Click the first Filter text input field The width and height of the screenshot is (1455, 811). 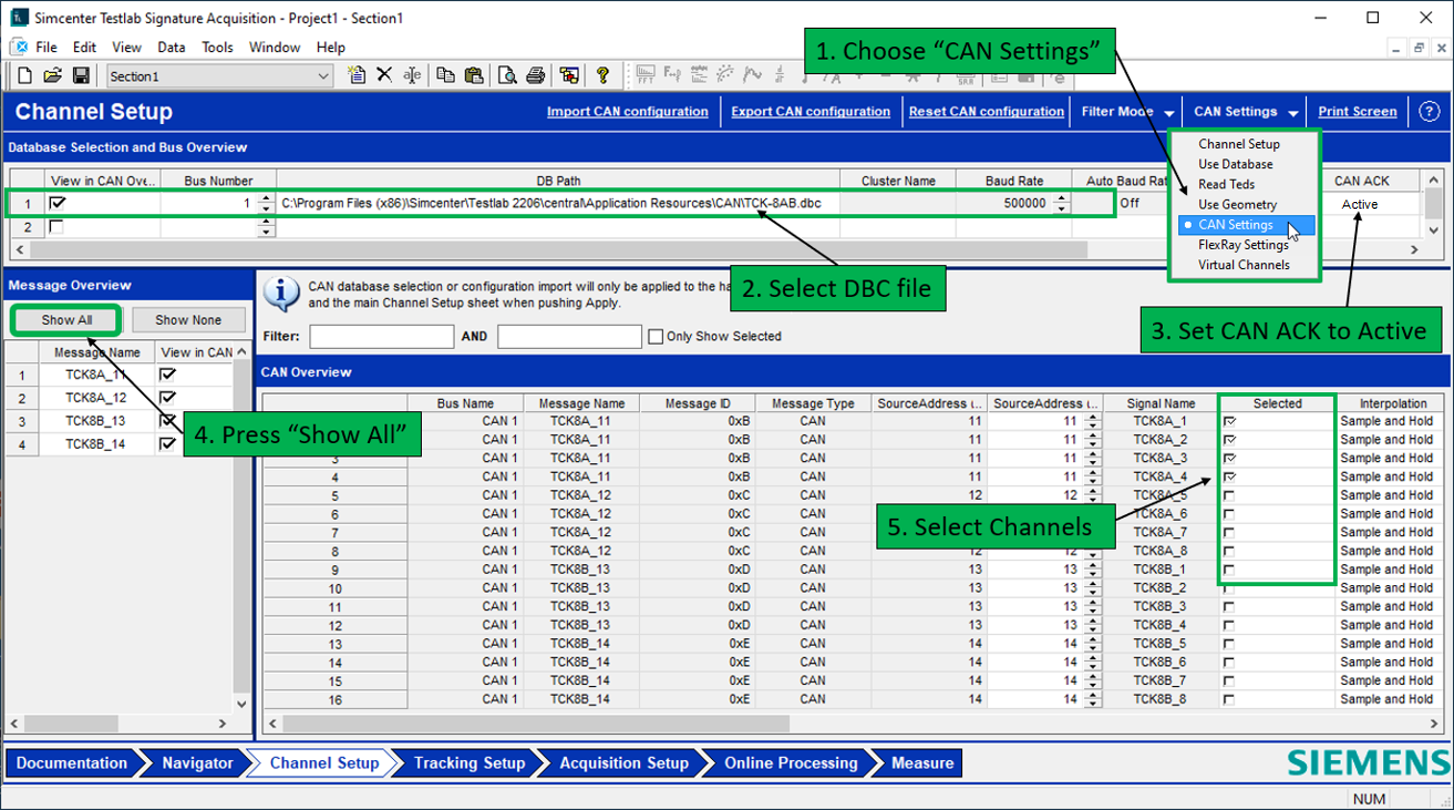[x=381, y=337]
